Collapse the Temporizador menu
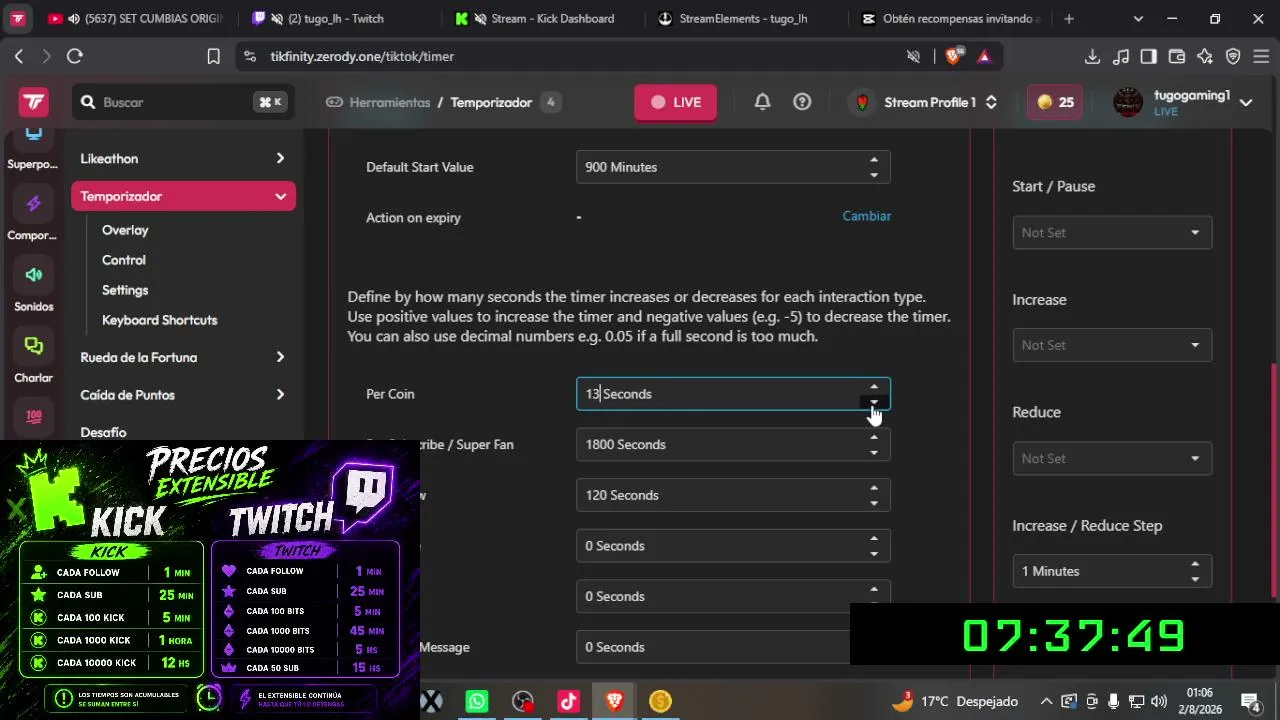Image resolution: width=1280 pixels, height=720 pixels. (183, 196)
